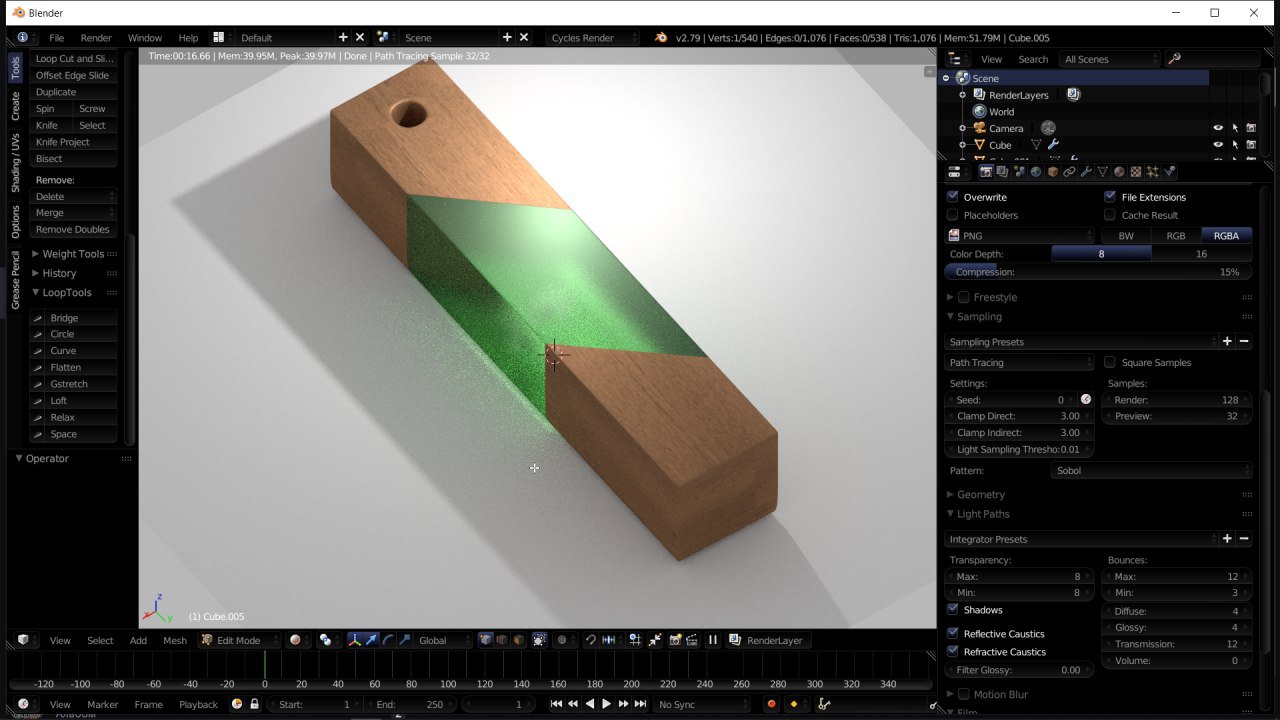The width and height of the screenshot is (1280, 720).
Task: Toggle the 3D manipulator axes icon
Action: [x=355, y=640]
